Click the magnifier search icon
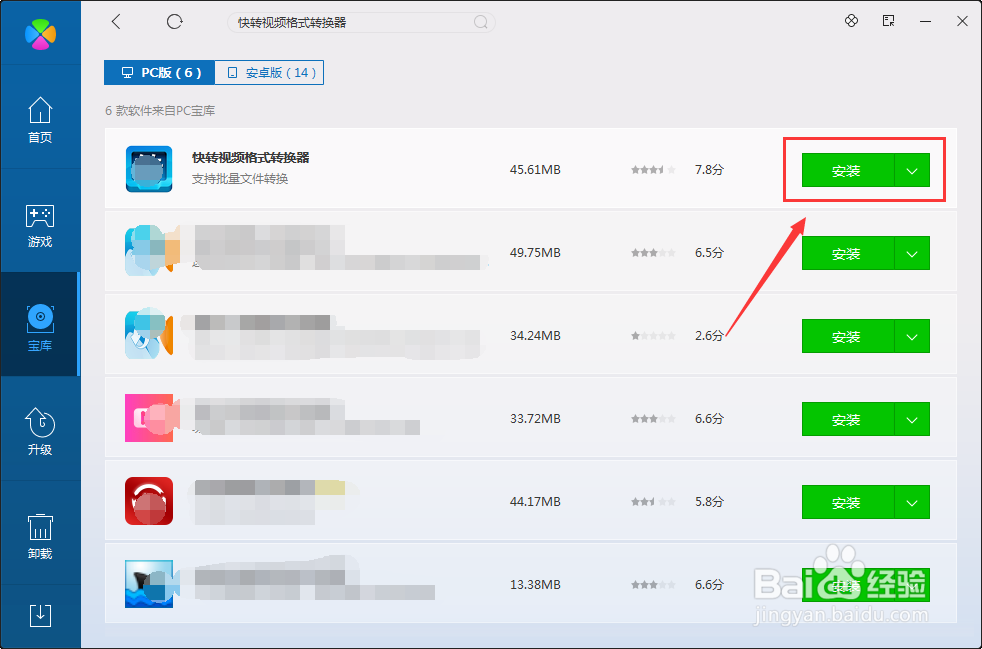The image size is (982, 649). tap(480, 23)
